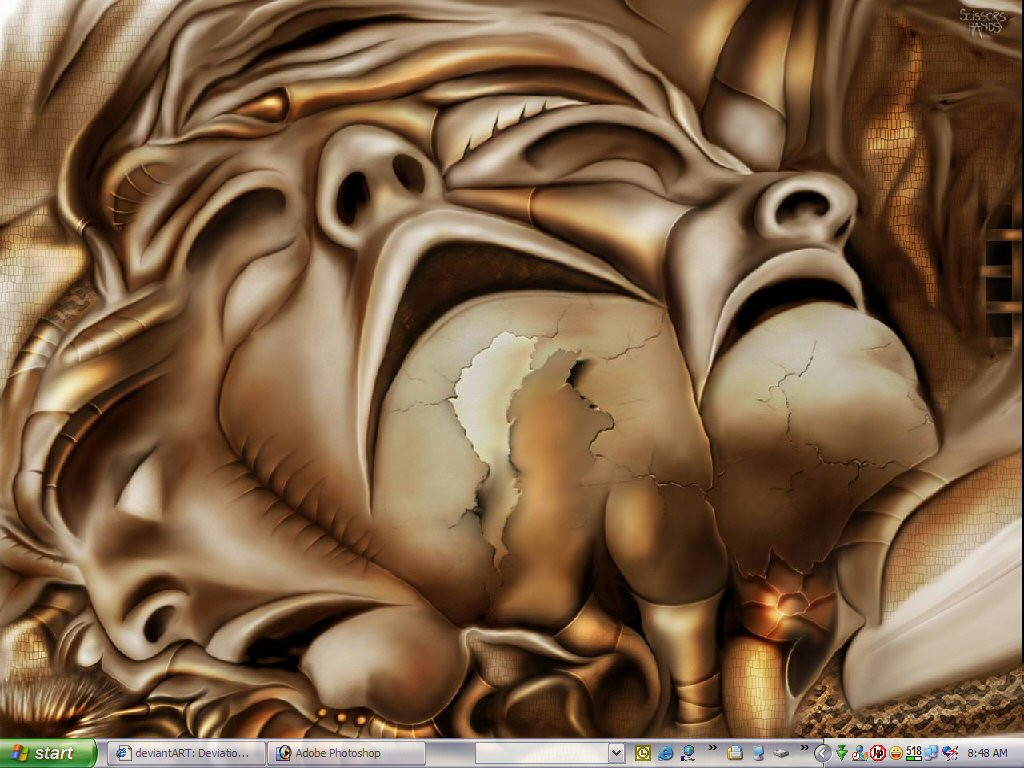Click the red prohibited 'lp' tray icon
Screen dimensions: 1024x768
coord(878,753)
